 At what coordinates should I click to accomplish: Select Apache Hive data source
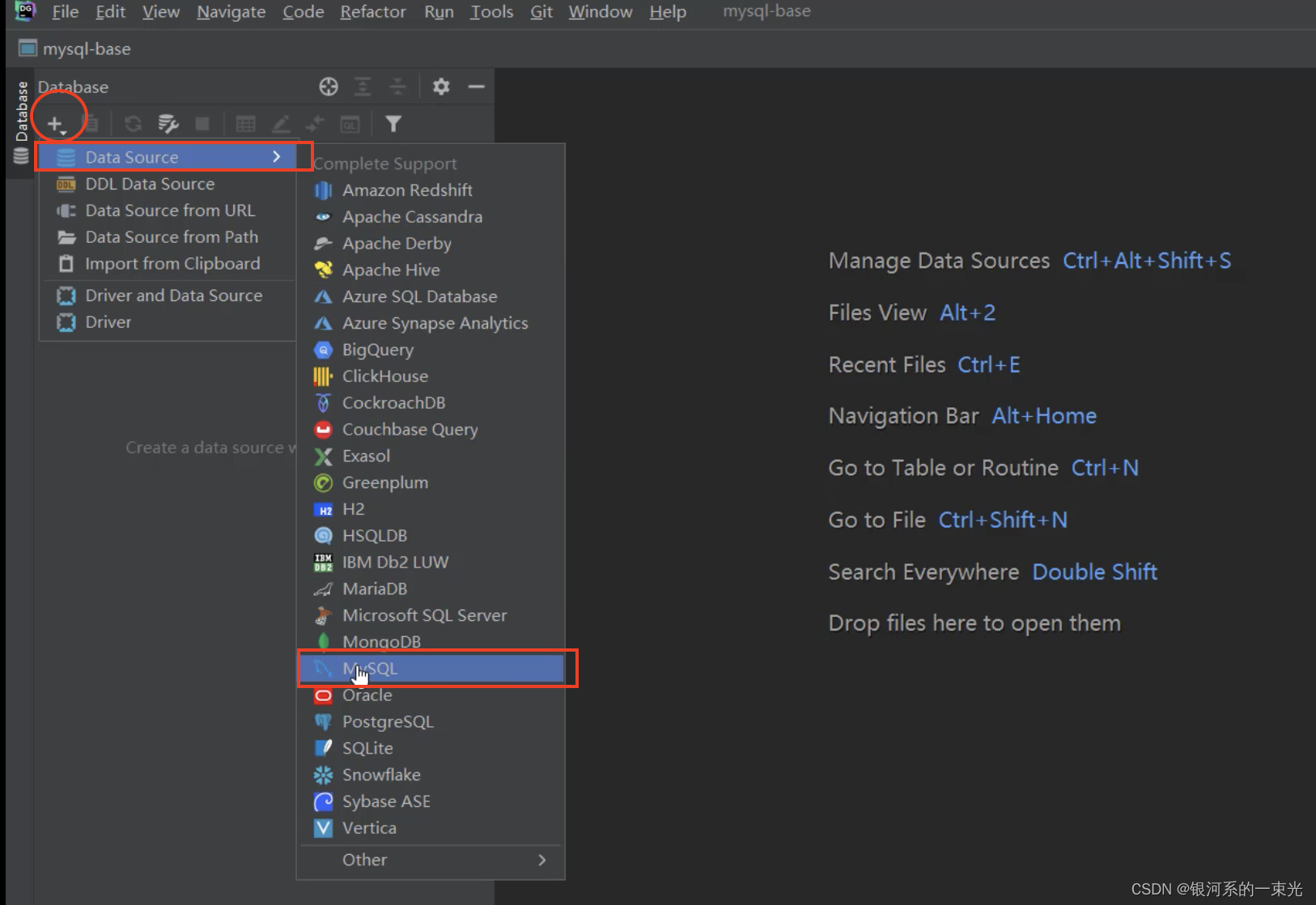click(x=432, y=270)
